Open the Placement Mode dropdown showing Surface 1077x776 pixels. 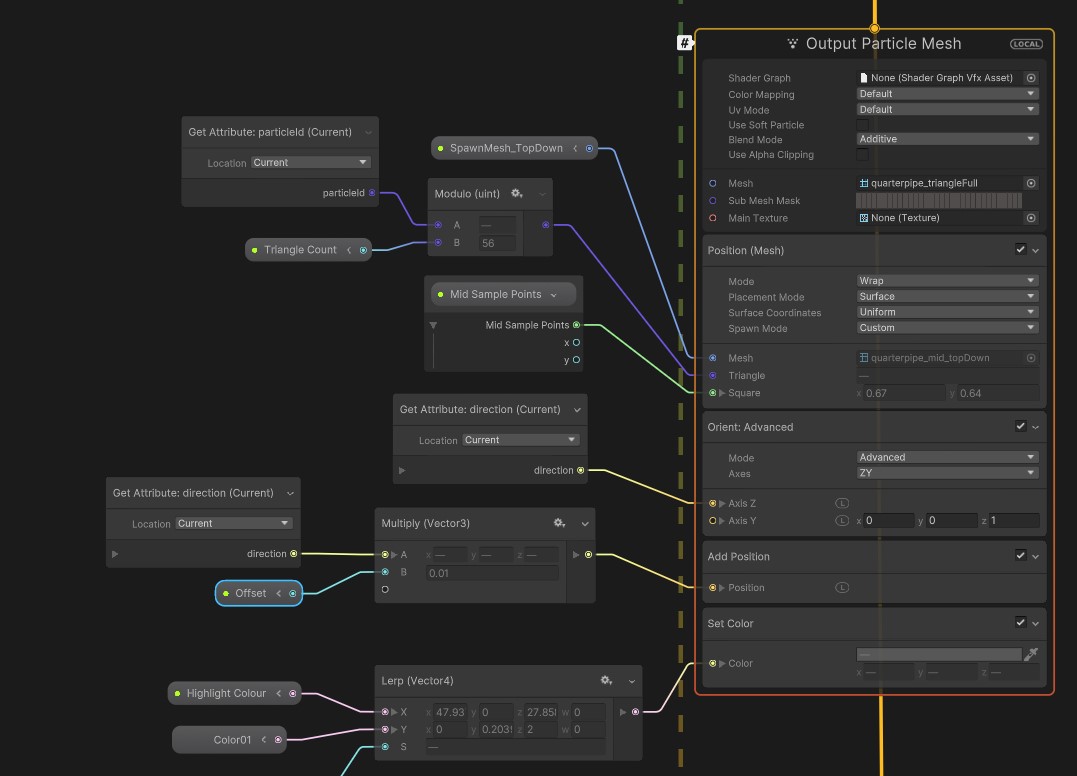tap(946, 296)
